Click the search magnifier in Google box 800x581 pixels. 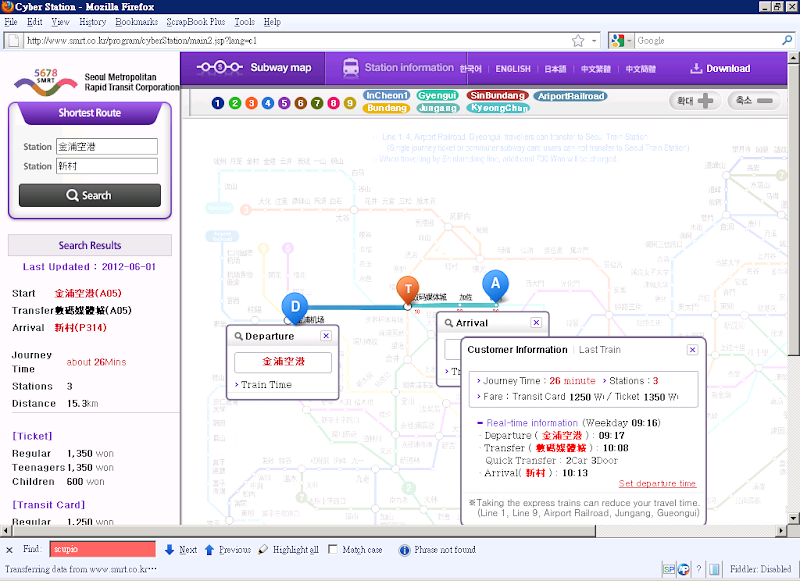787,40
